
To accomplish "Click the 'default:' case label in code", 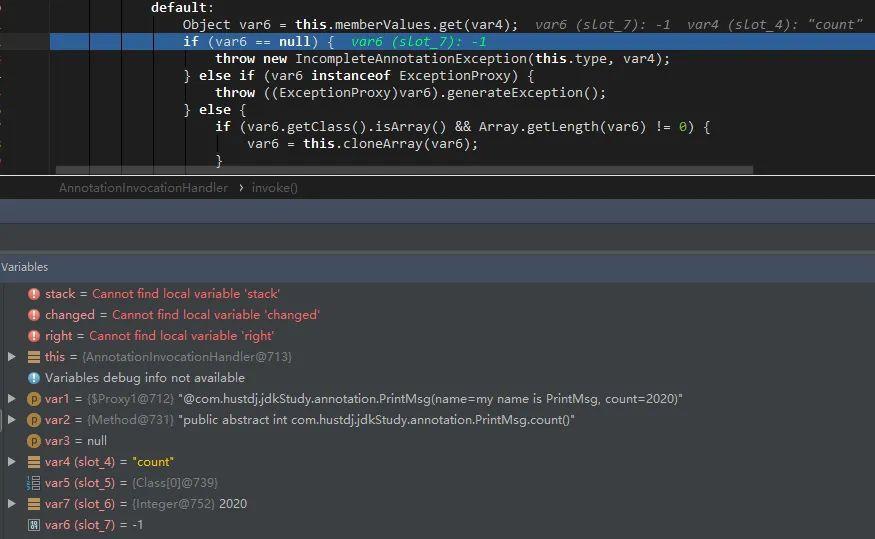I will click(182, 8).
